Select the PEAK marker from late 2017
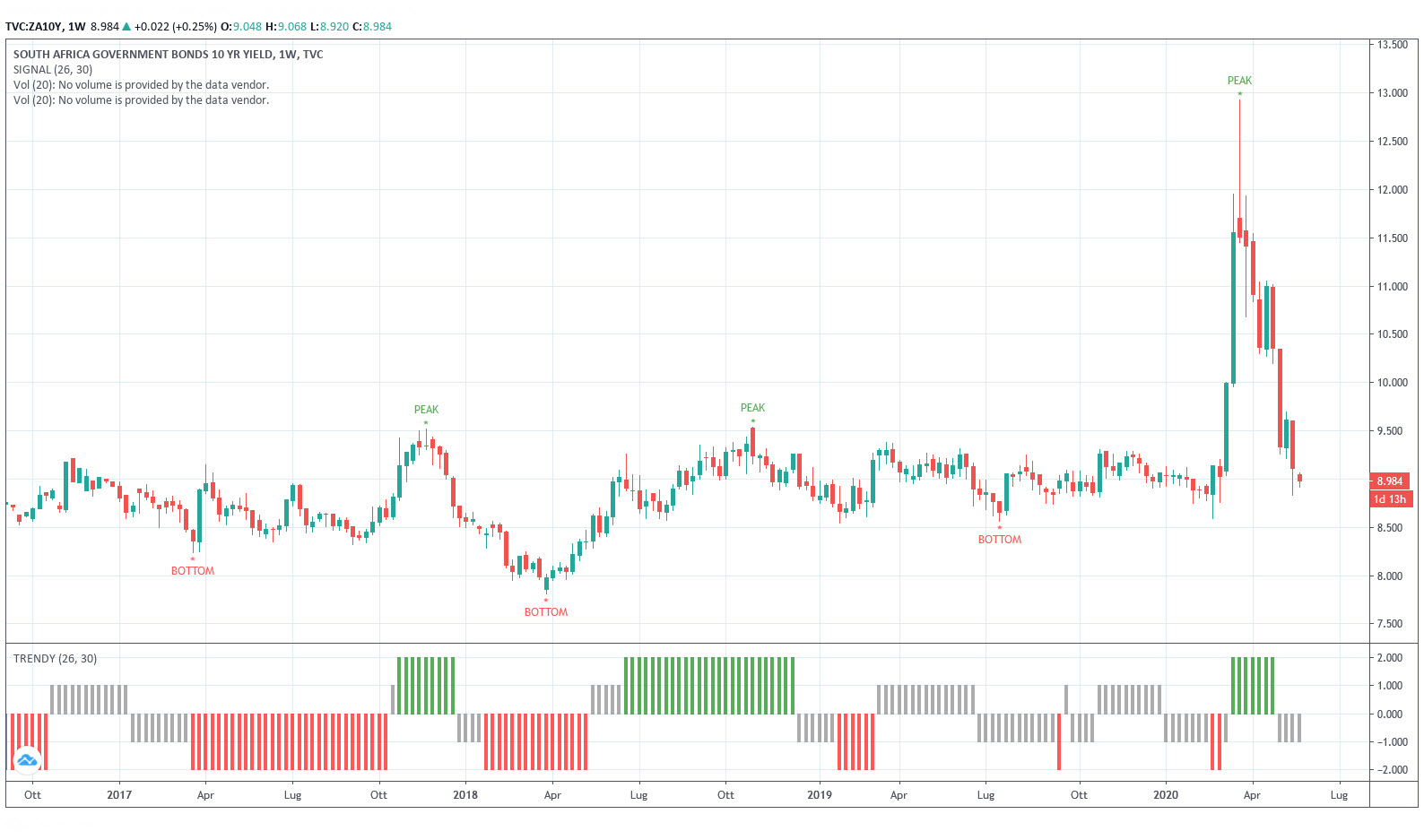 [x=426, y=410]
